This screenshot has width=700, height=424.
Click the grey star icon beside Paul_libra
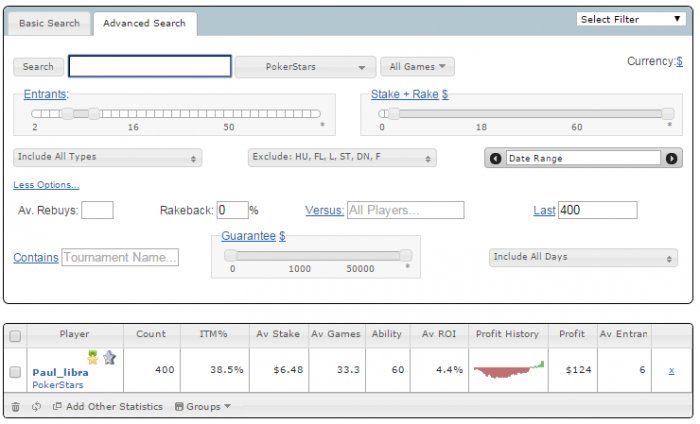click(109, 359)
